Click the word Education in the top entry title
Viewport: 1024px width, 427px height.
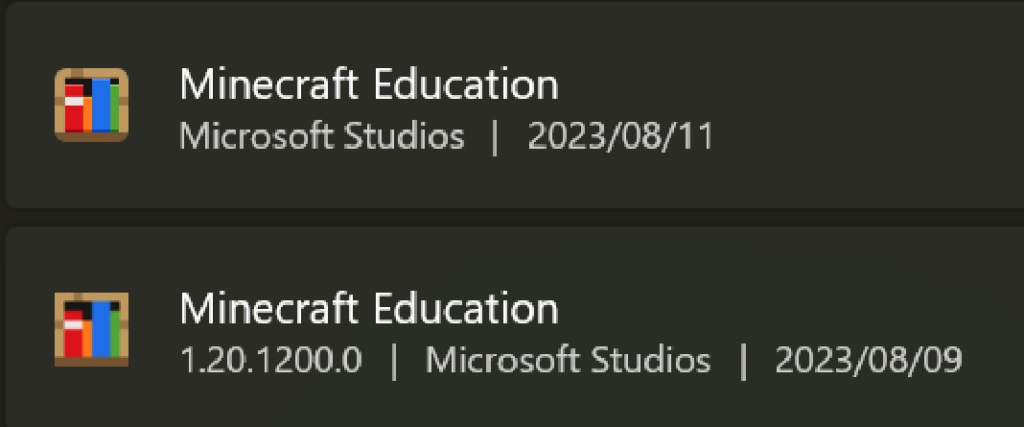pyautogui.click(x=465, y=85)
